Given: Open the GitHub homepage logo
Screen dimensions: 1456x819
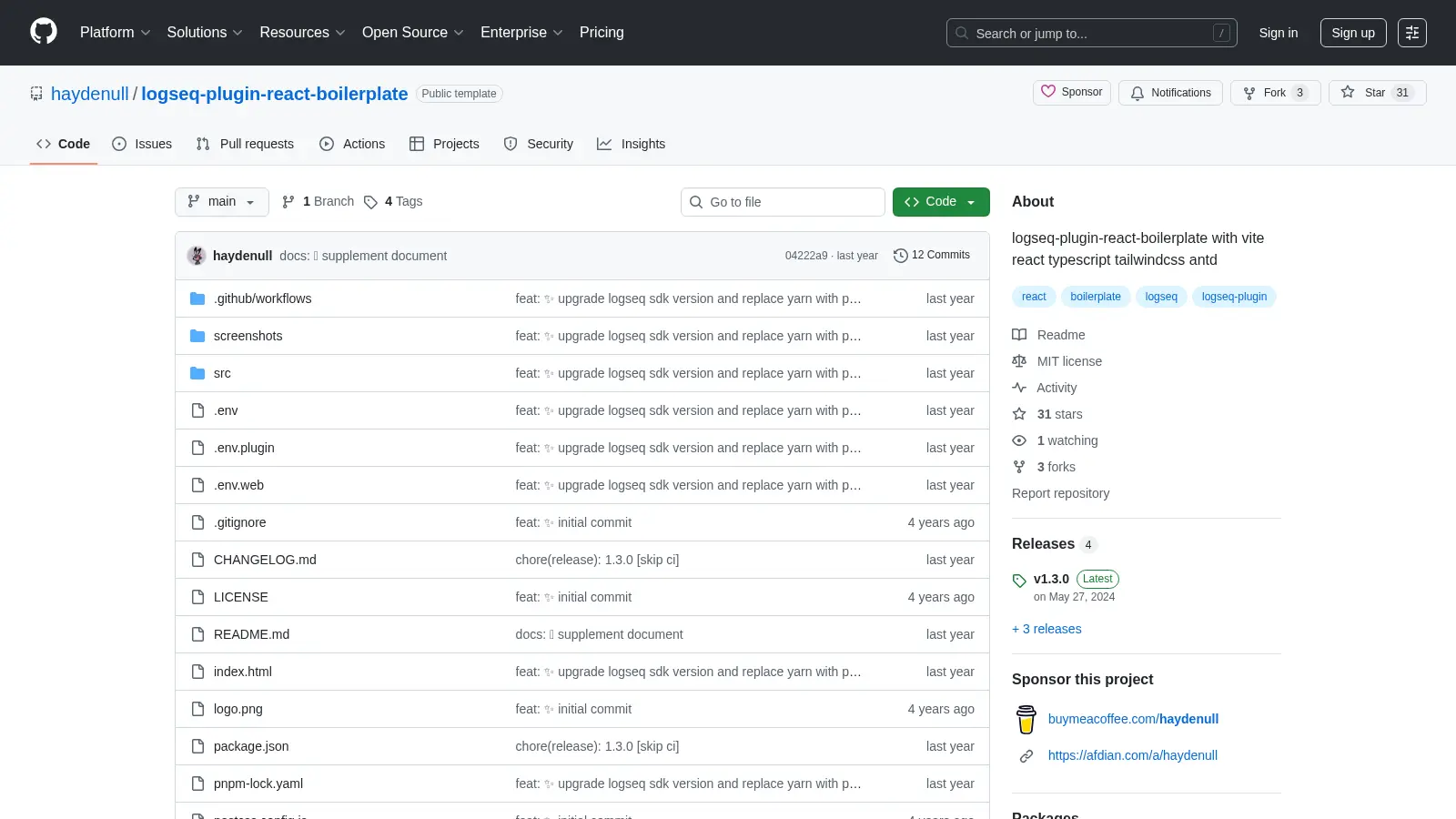Looking at the screenshot, I should [x=44, y=32].
